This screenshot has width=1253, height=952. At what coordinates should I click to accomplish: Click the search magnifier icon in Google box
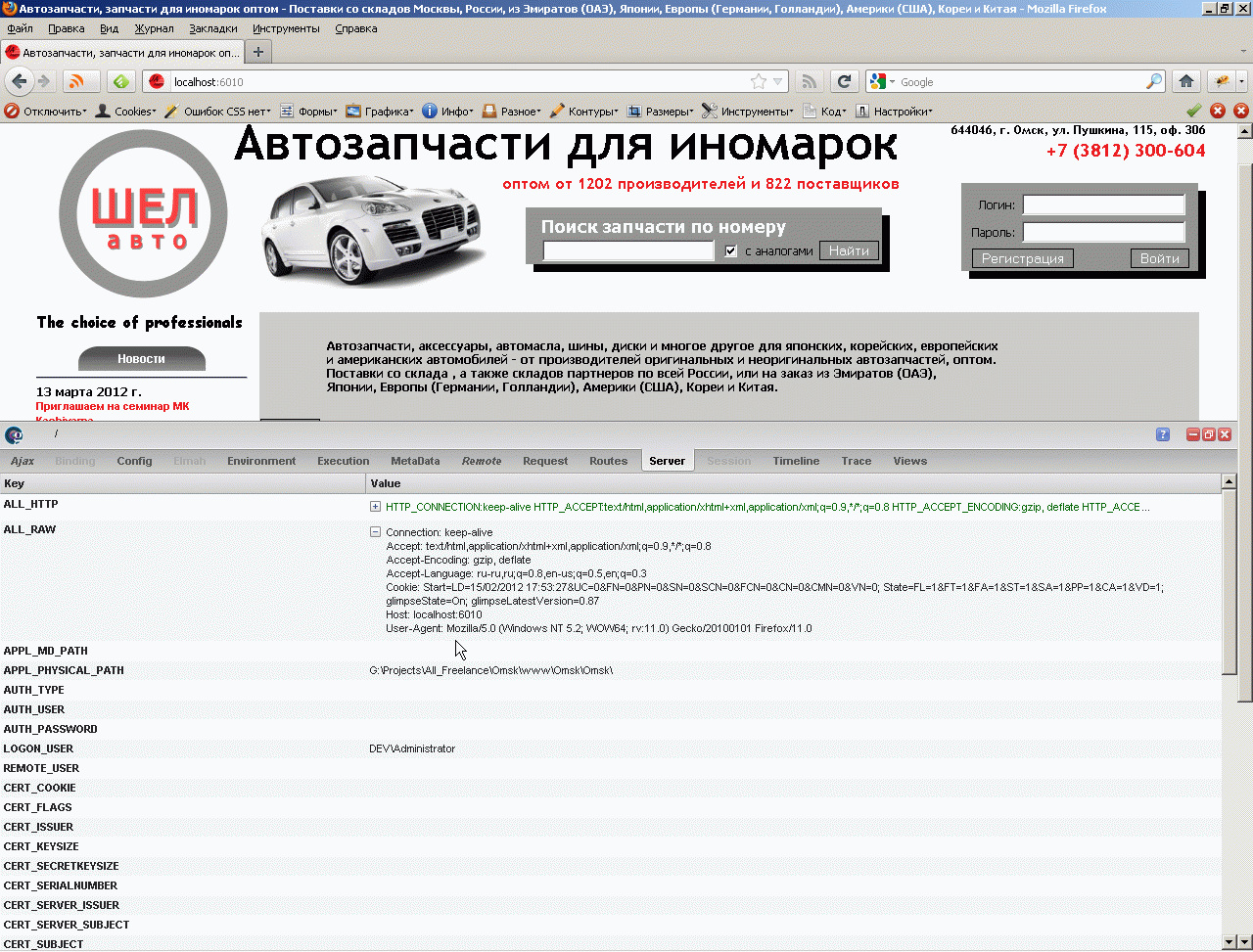point(1155,82)
